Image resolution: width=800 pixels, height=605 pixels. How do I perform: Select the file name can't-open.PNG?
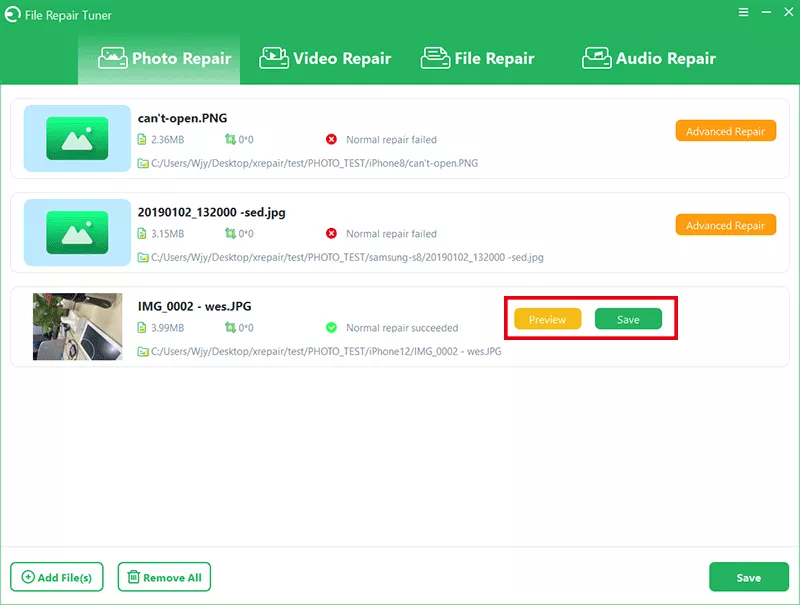click(182, 118)
